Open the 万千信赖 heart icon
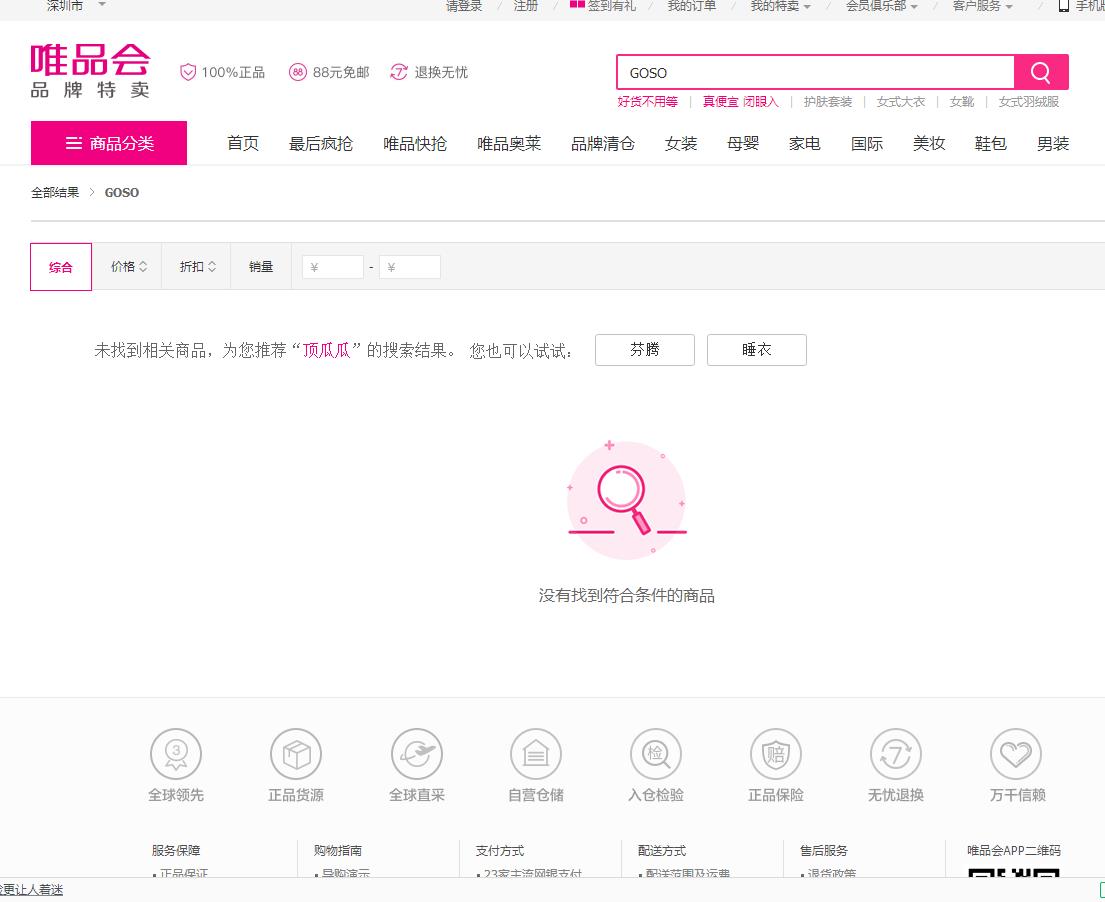Image resolution: width=1105 pixels, height=902 pixels. [1016, 754]
